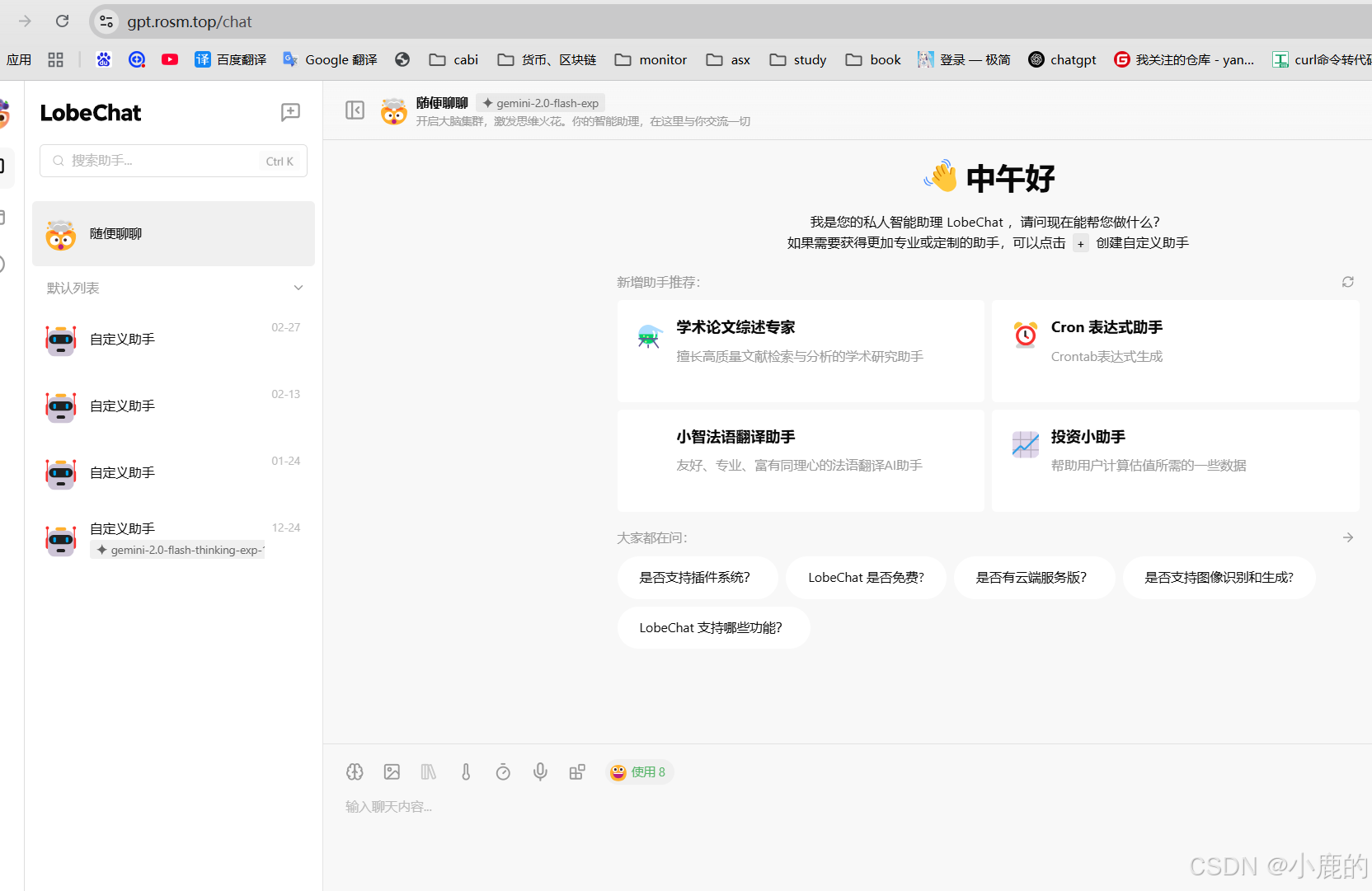Click the image upload icon in the input toolbar
Image resolution: width=1372 pixels, height=891 pixels.
click(392, 772)
